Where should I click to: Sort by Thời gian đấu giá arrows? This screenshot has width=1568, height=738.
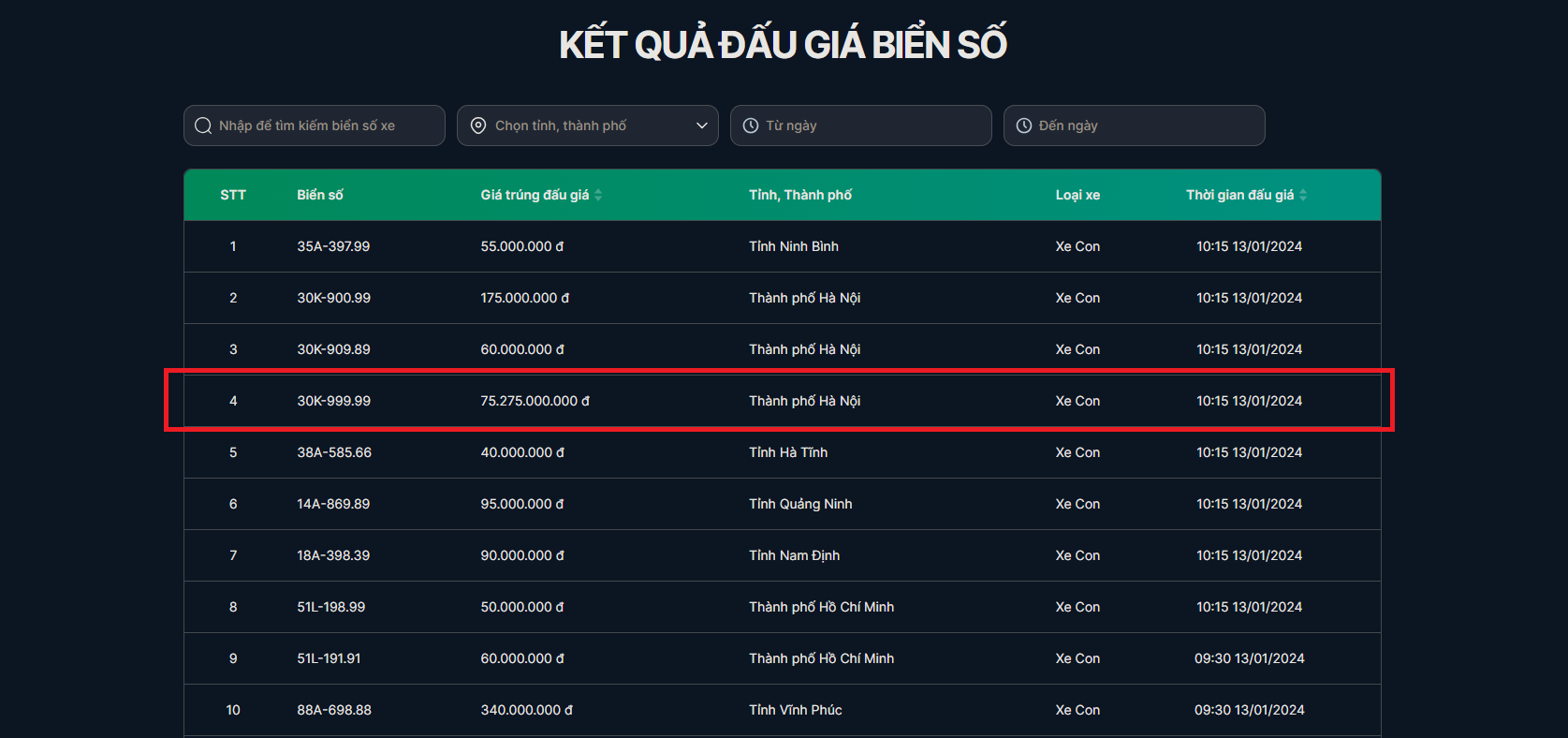pyautogui.click(x=1303, y=195)
